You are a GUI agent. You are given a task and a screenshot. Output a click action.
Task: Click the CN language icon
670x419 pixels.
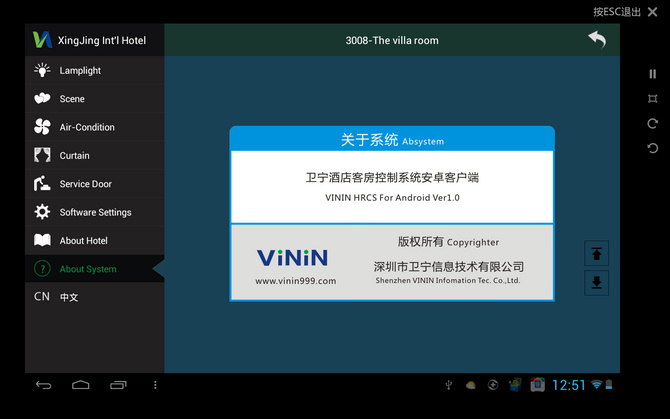tap(42, 296)
